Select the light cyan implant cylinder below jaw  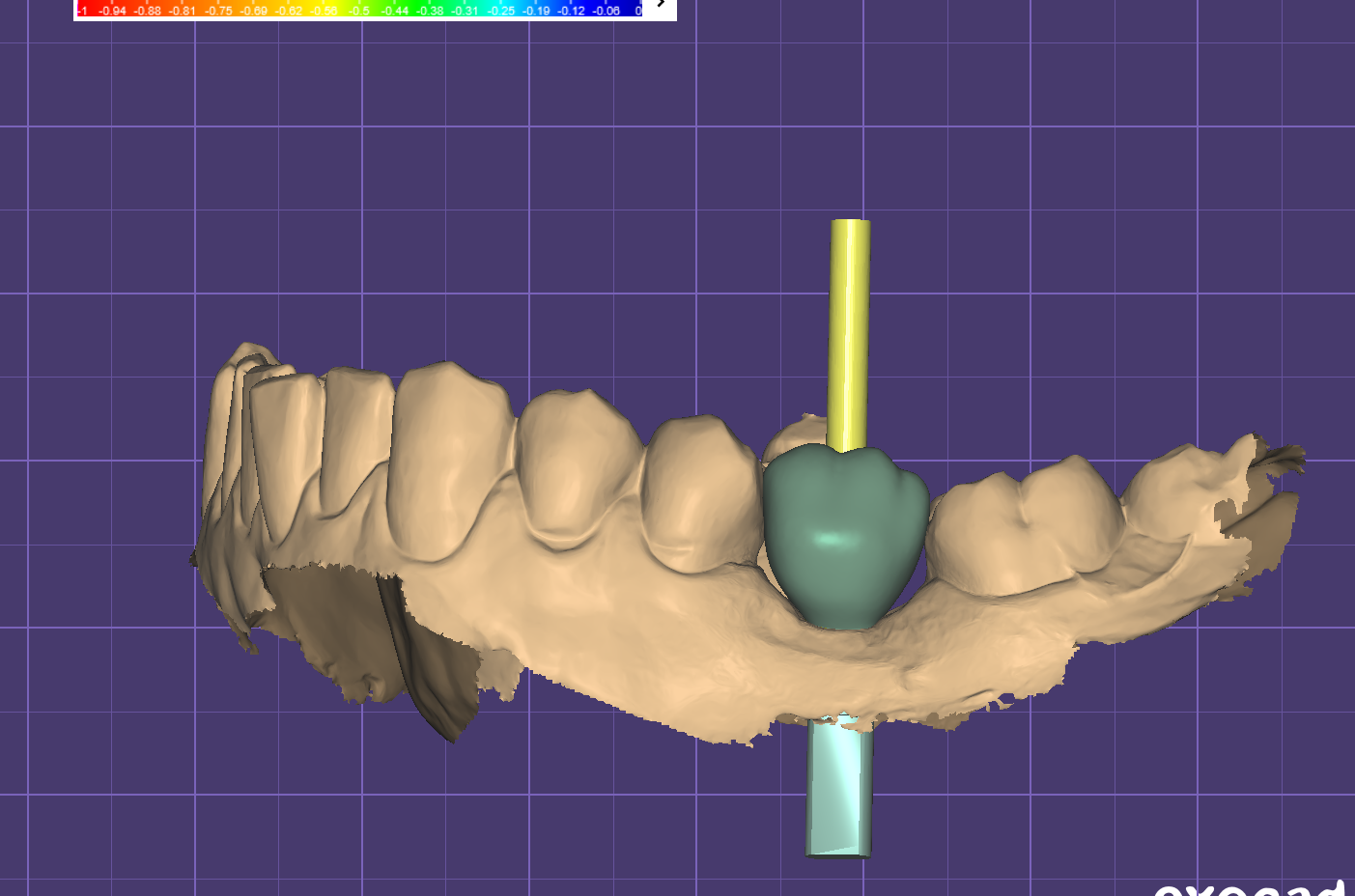838,787
